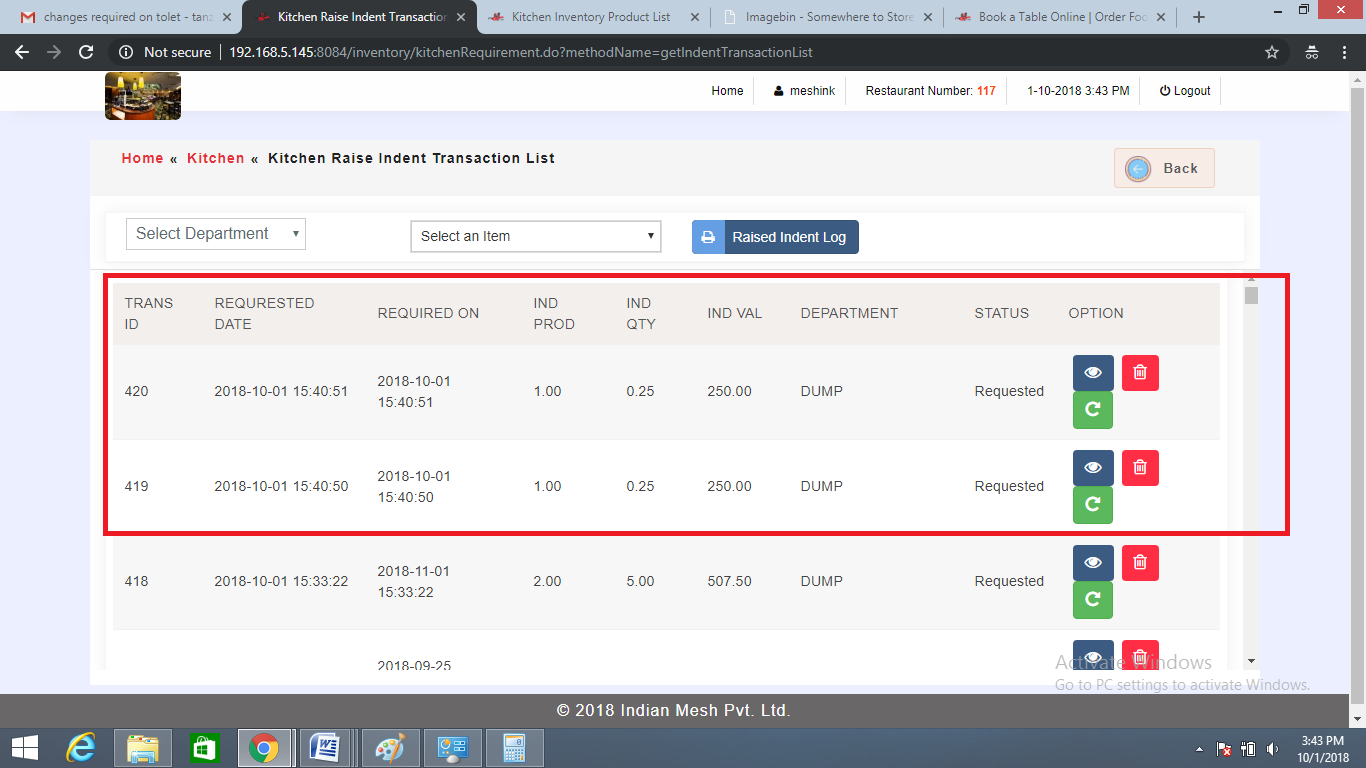
Task: Click network icon in system tray
Action: 1248,749
